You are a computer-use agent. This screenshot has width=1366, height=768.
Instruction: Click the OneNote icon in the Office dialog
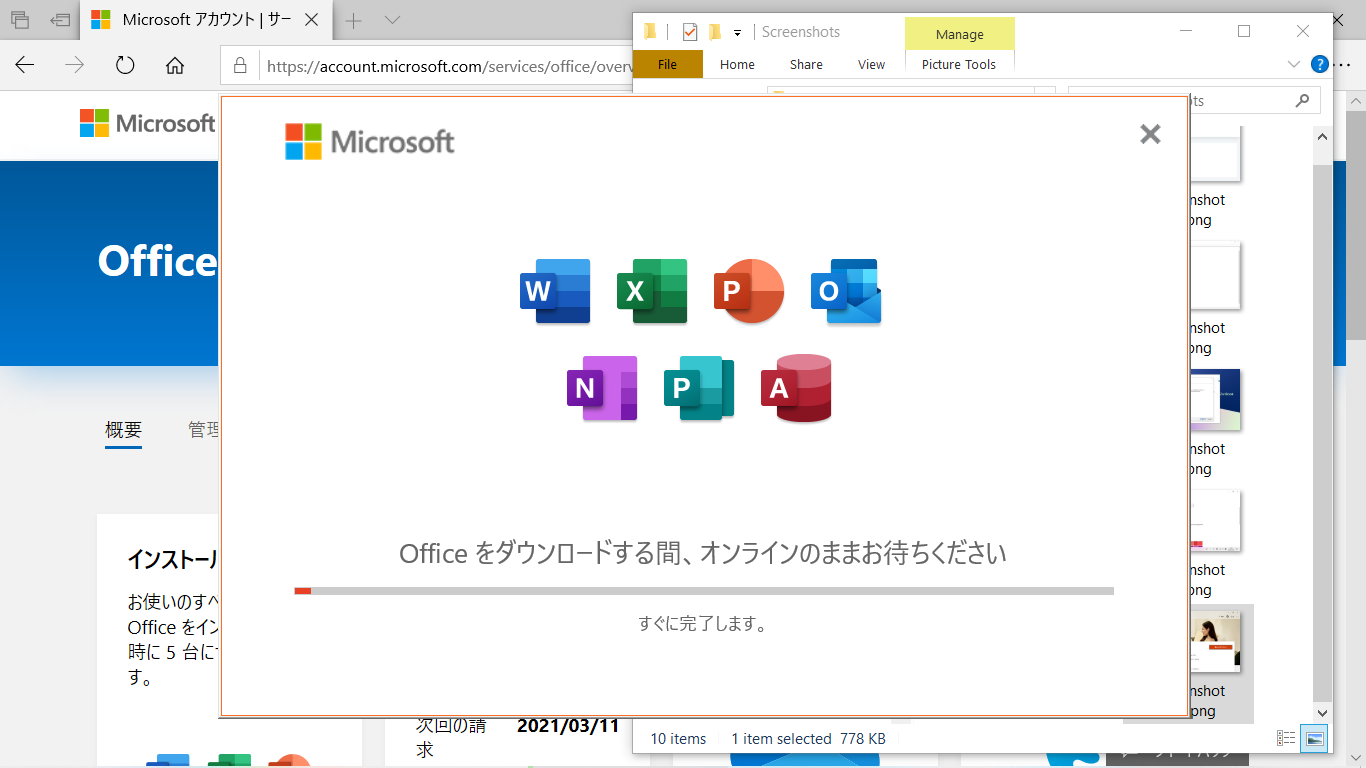602,388
